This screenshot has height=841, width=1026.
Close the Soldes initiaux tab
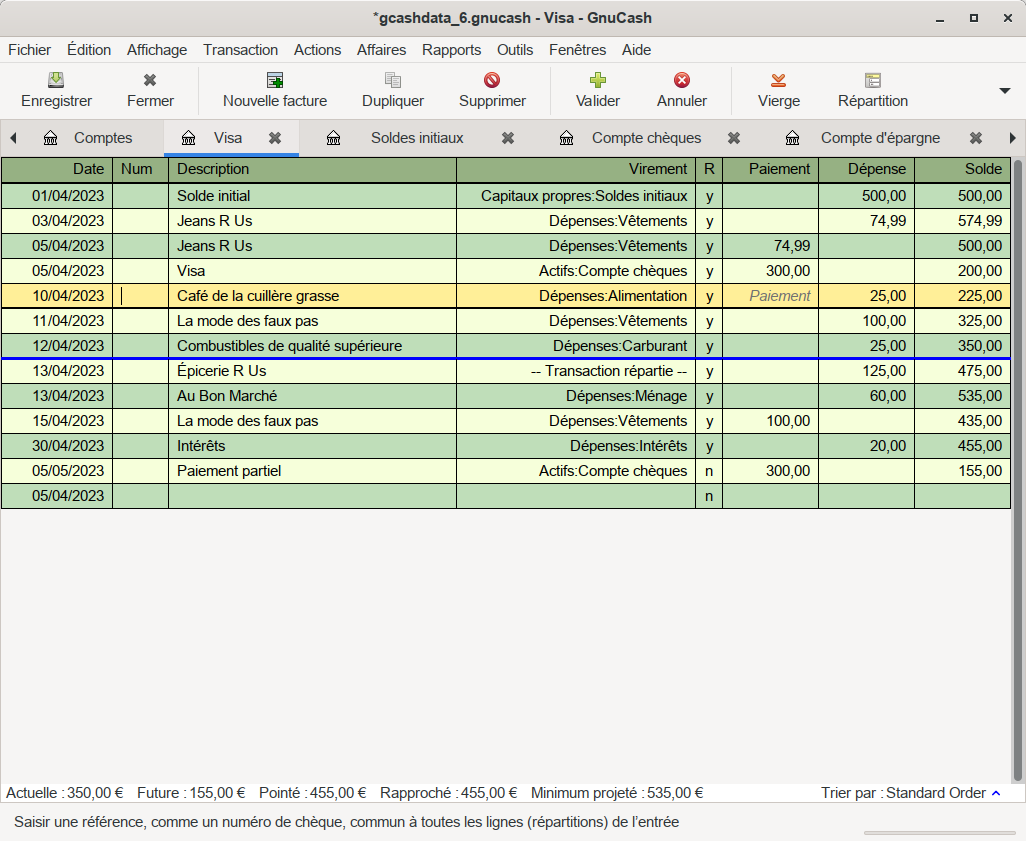[x=508, y=138]
